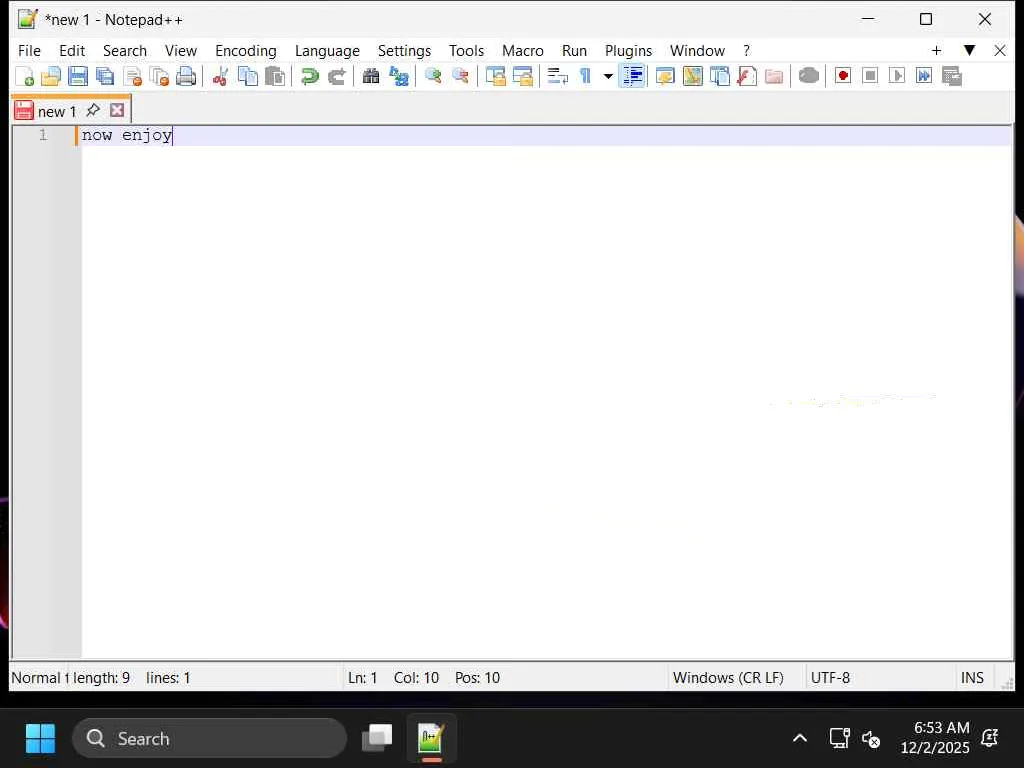This screenshot has height=768, width=1024.
Task: Click the Zoom In magnifier icon
Action: click(433, 76)
